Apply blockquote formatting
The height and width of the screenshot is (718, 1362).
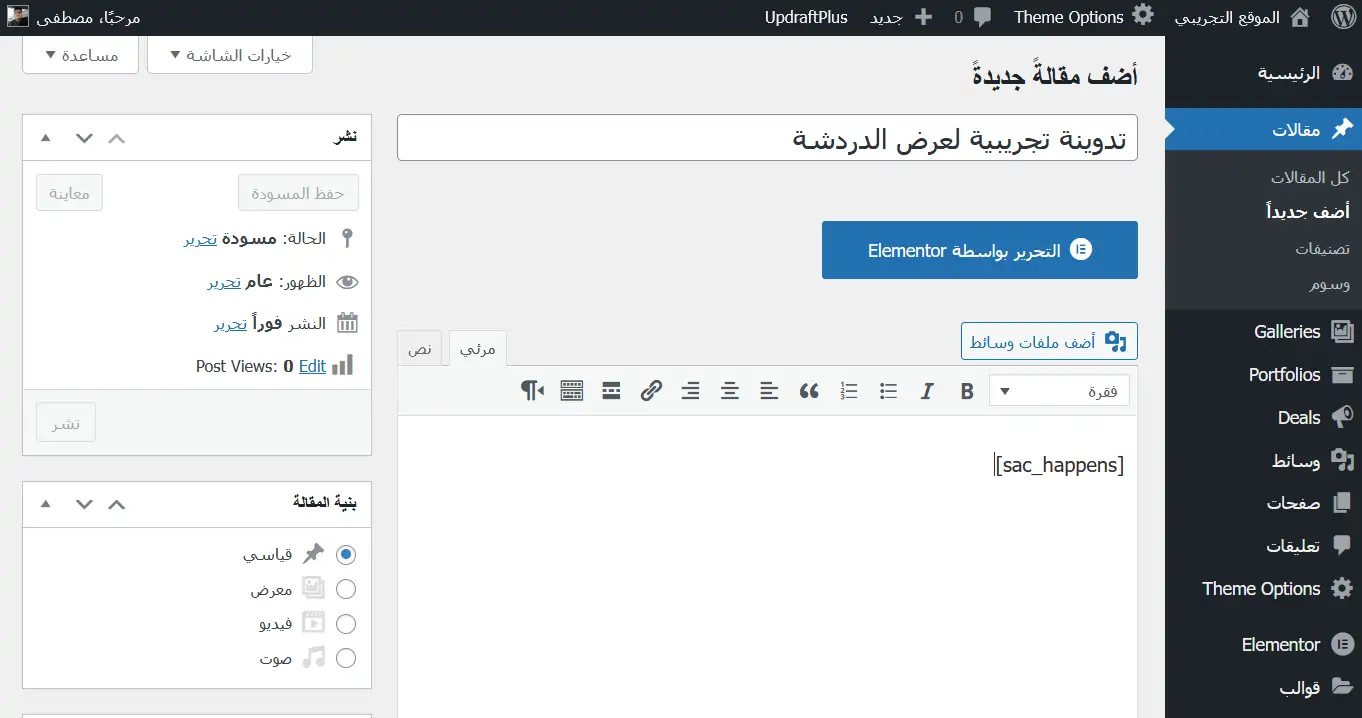[809, 391]
